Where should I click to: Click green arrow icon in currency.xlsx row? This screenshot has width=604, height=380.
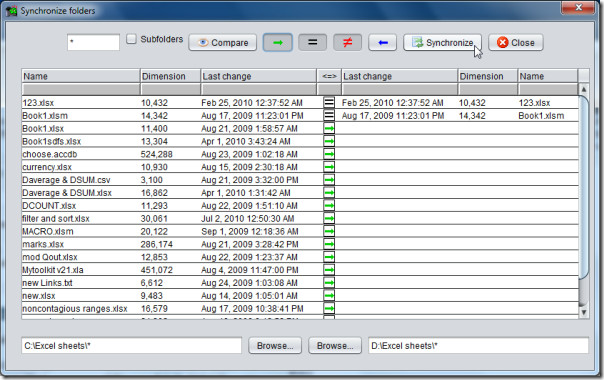[x=329, y=167]
